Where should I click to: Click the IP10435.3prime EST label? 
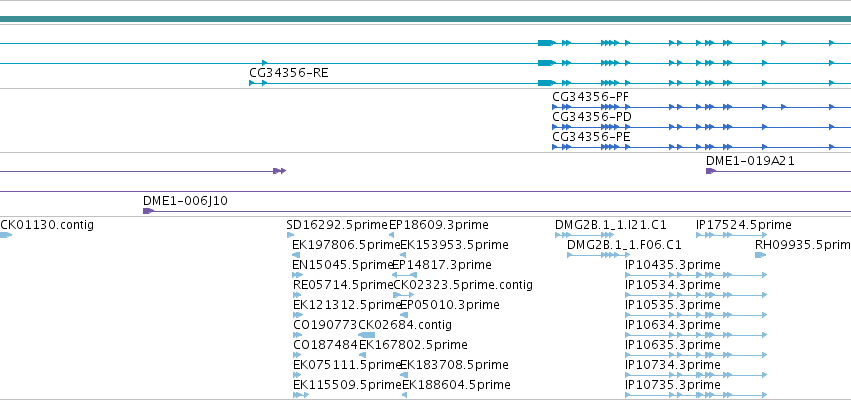(673, 265)
